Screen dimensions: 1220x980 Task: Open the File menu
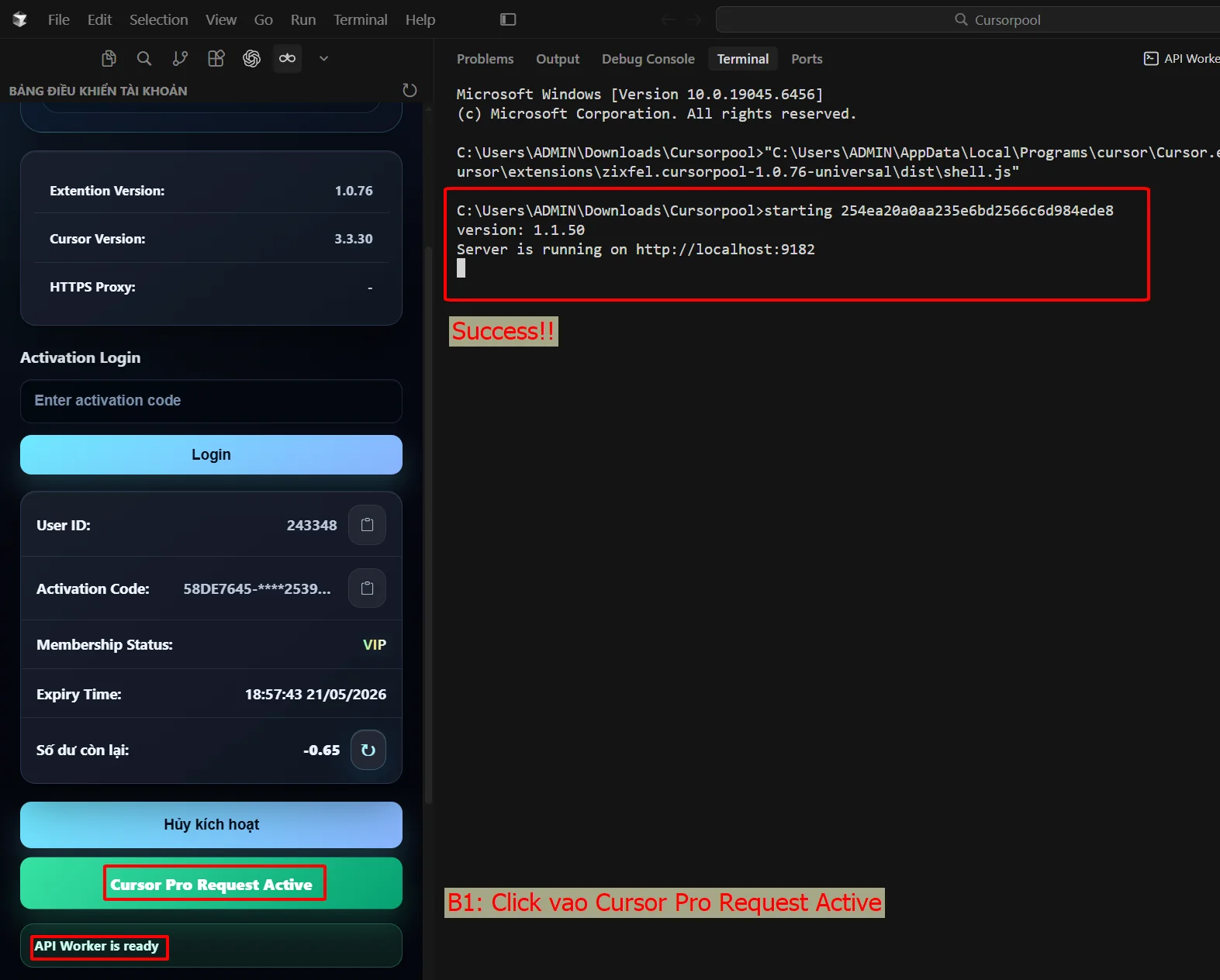[59, 19]
